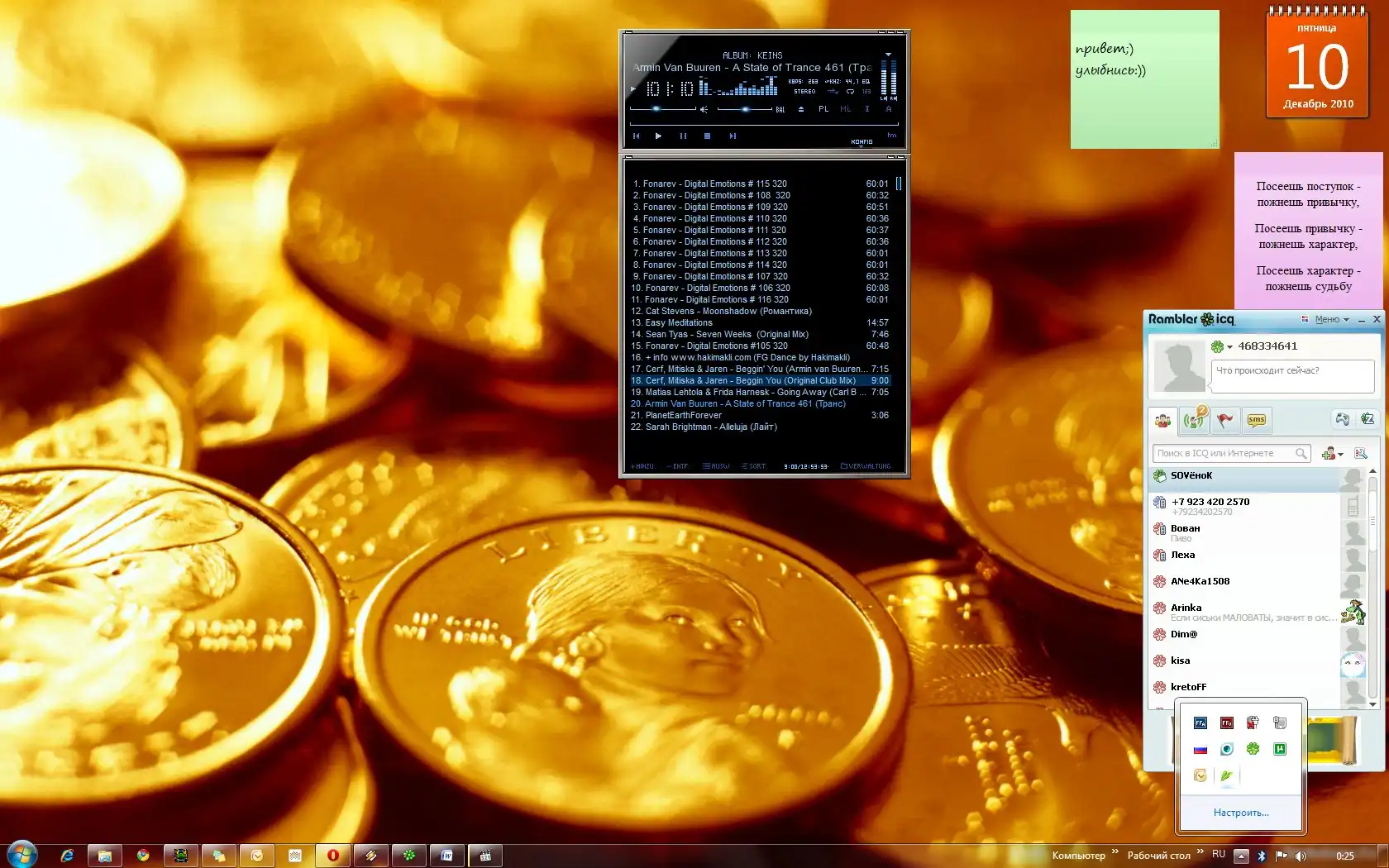Click the Bluetooth icon in the system tray
This screenshot has width=1389, height=868.
[1262, 856]
